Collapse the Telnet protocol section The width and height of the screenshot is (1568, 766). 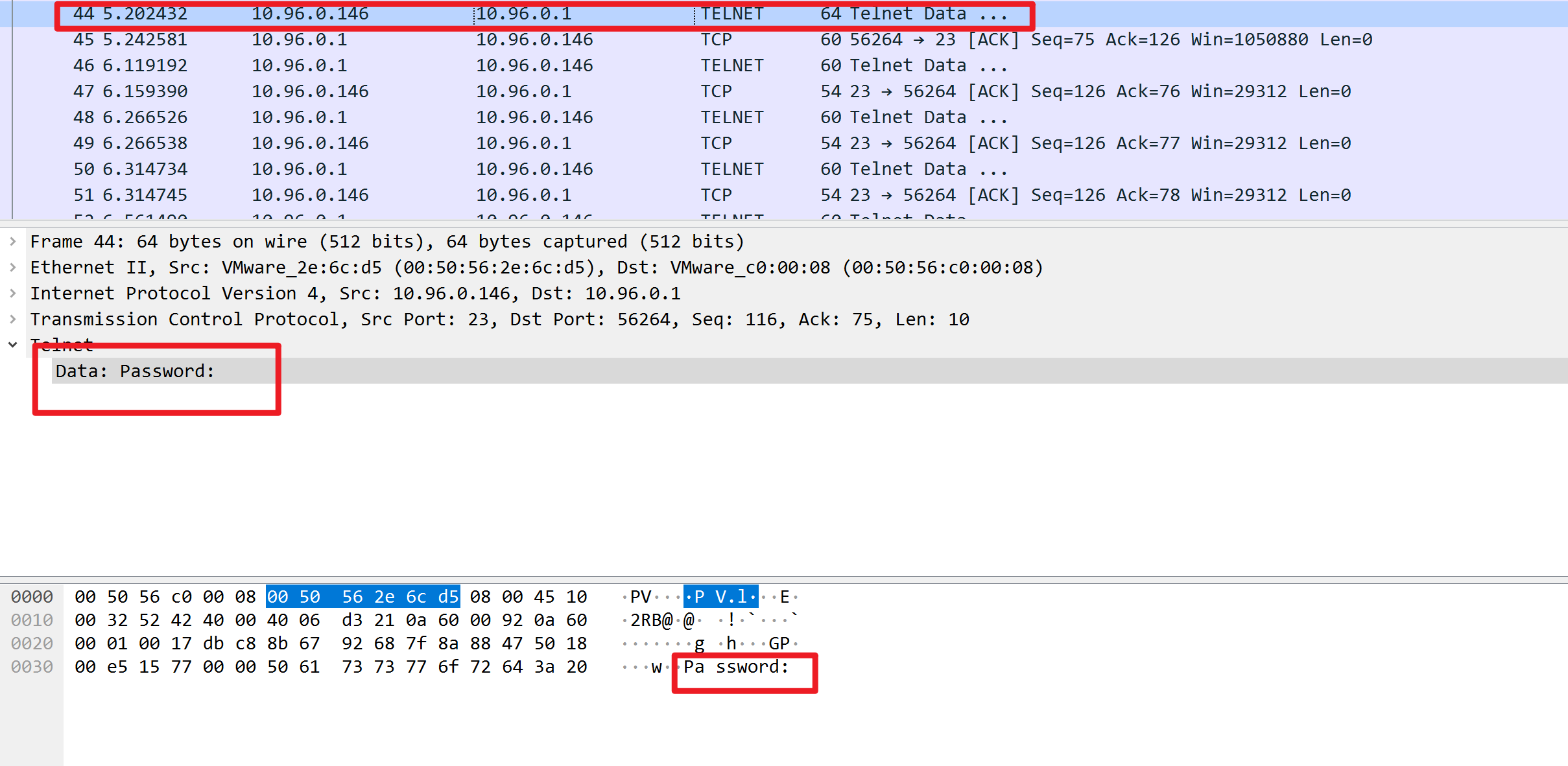coord(12,345)
